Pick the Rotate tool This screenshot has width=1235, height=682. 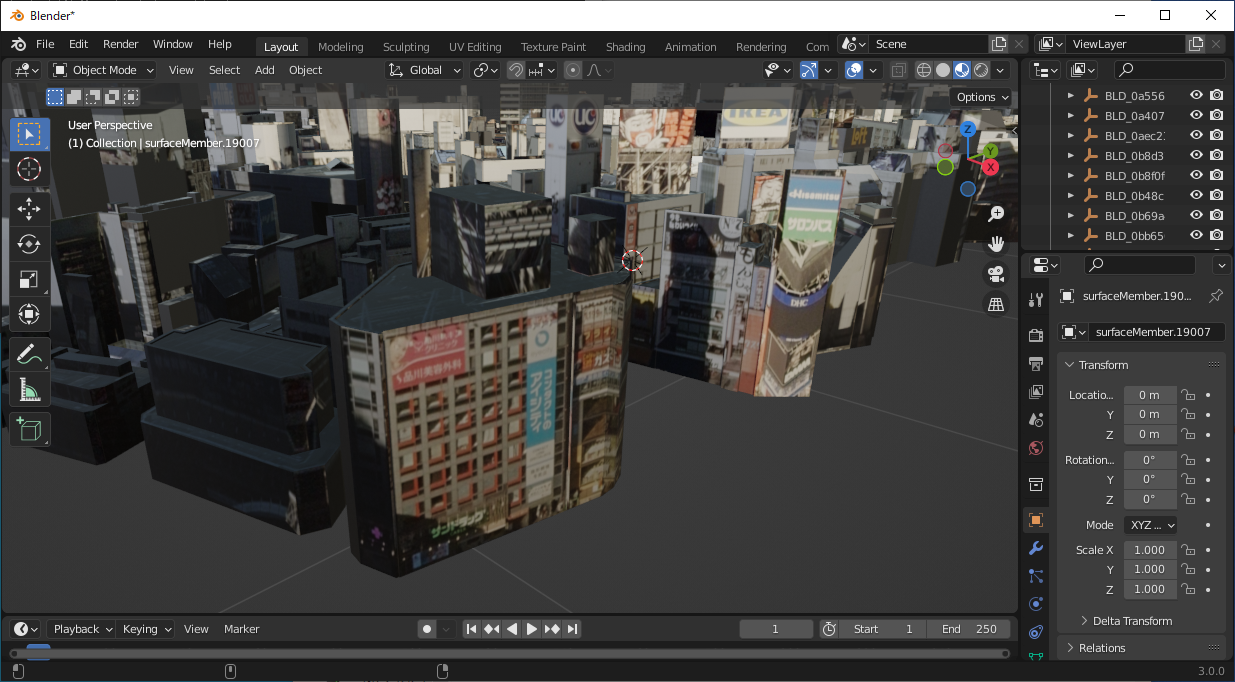point(30,244)
